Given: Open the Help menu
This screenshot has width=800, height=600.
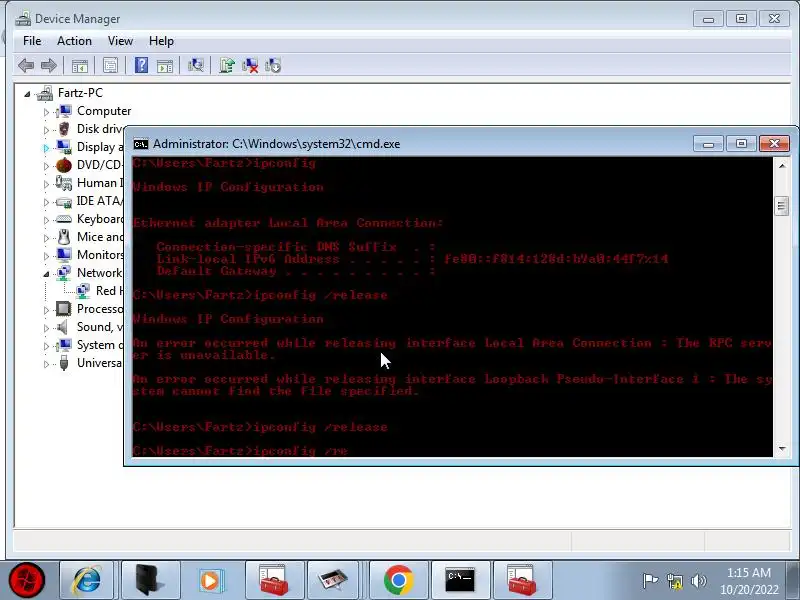Looking at the screenshot, I should [161, 41].
